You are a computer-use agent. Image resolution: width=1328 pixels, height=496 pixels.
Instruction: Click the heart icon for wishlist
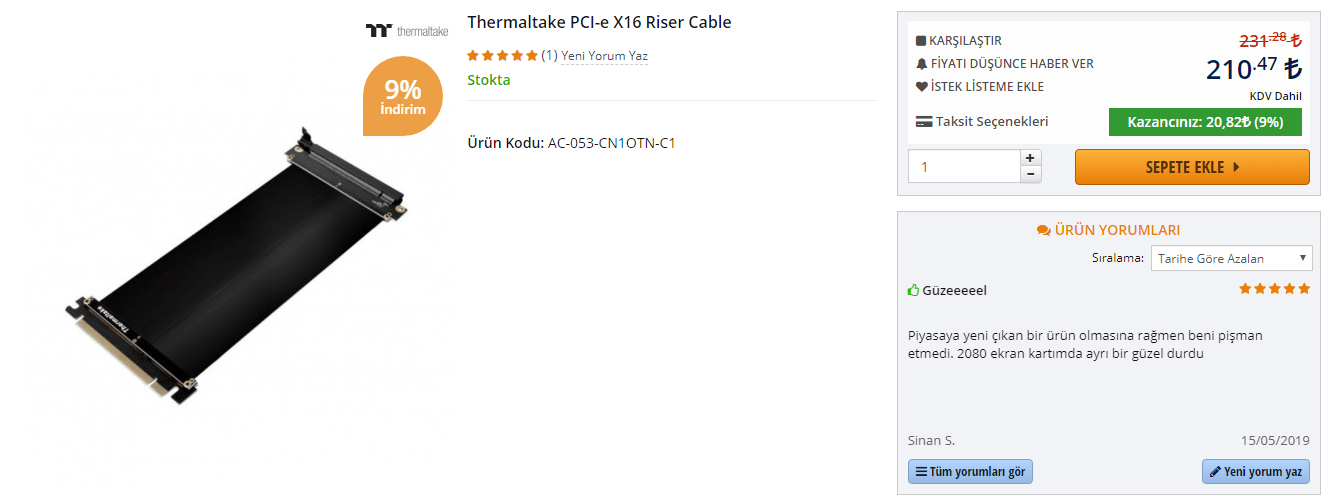922,87
